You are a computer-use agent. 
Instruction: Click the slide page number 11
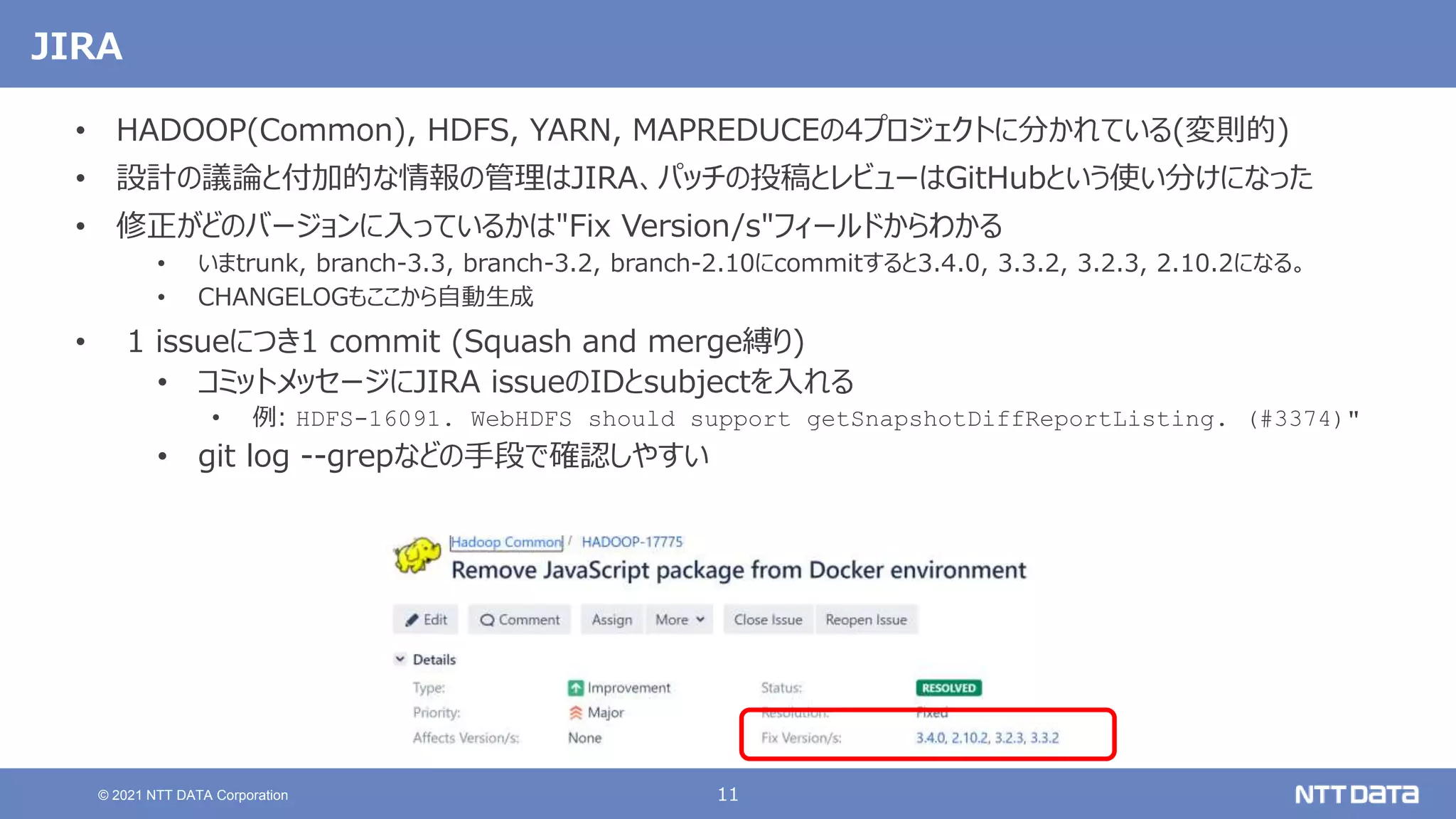(728, 794)
